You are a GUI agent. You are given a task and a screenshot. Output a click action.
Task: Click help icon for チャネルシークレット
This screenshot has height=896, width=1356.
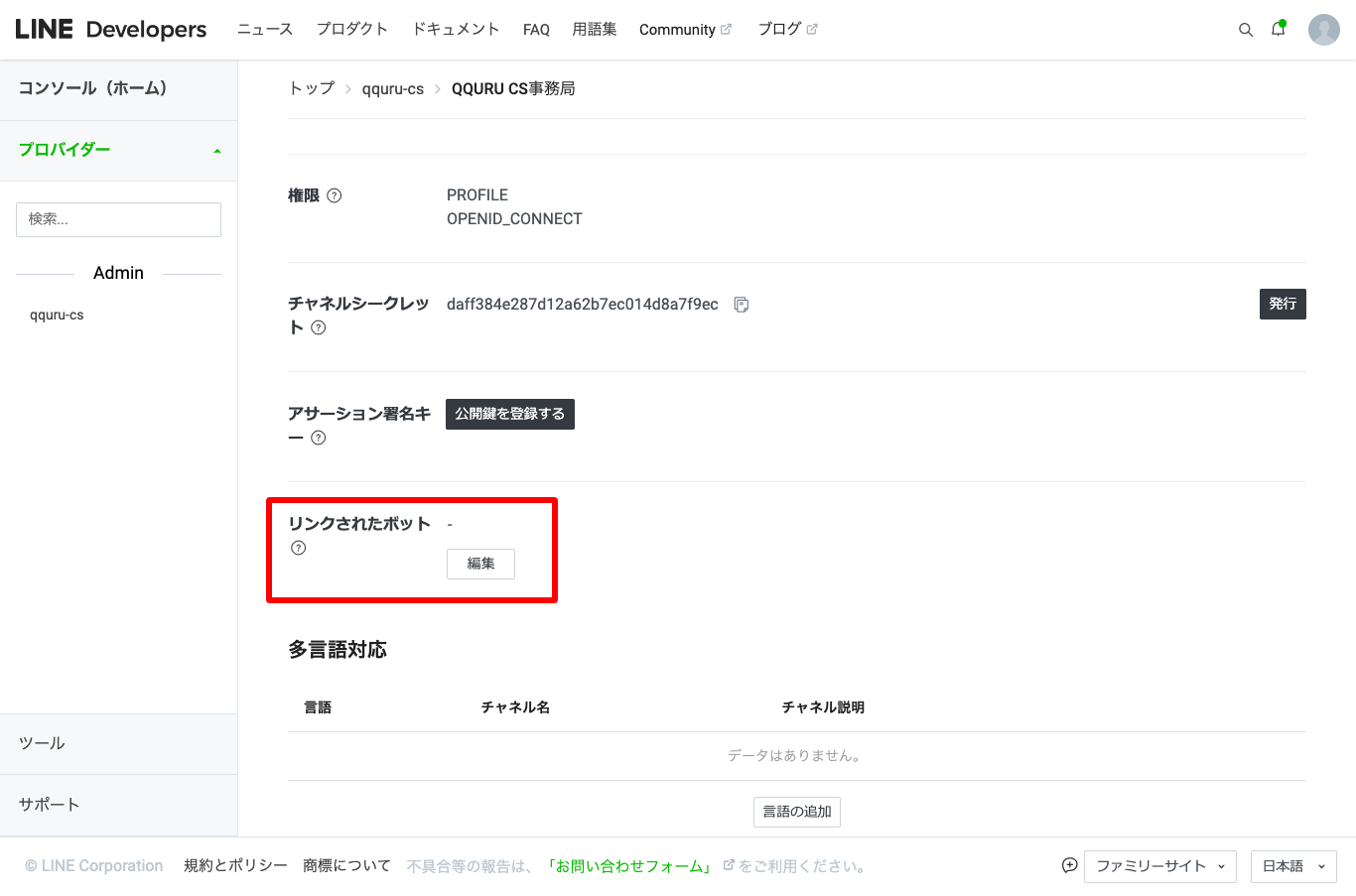[319, 327]
